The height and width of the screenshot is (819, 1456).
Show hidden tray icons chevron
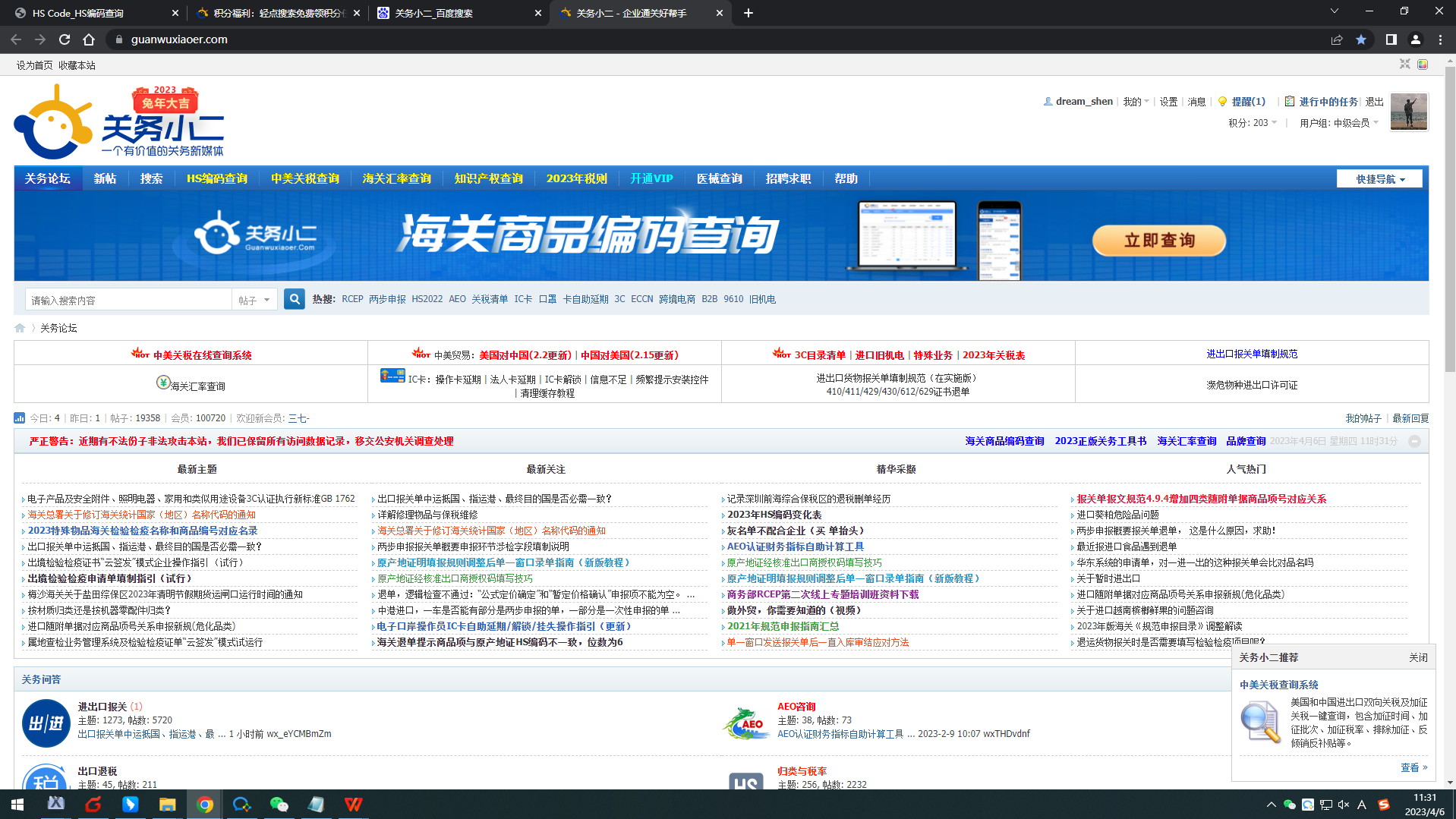[1272, 805]
